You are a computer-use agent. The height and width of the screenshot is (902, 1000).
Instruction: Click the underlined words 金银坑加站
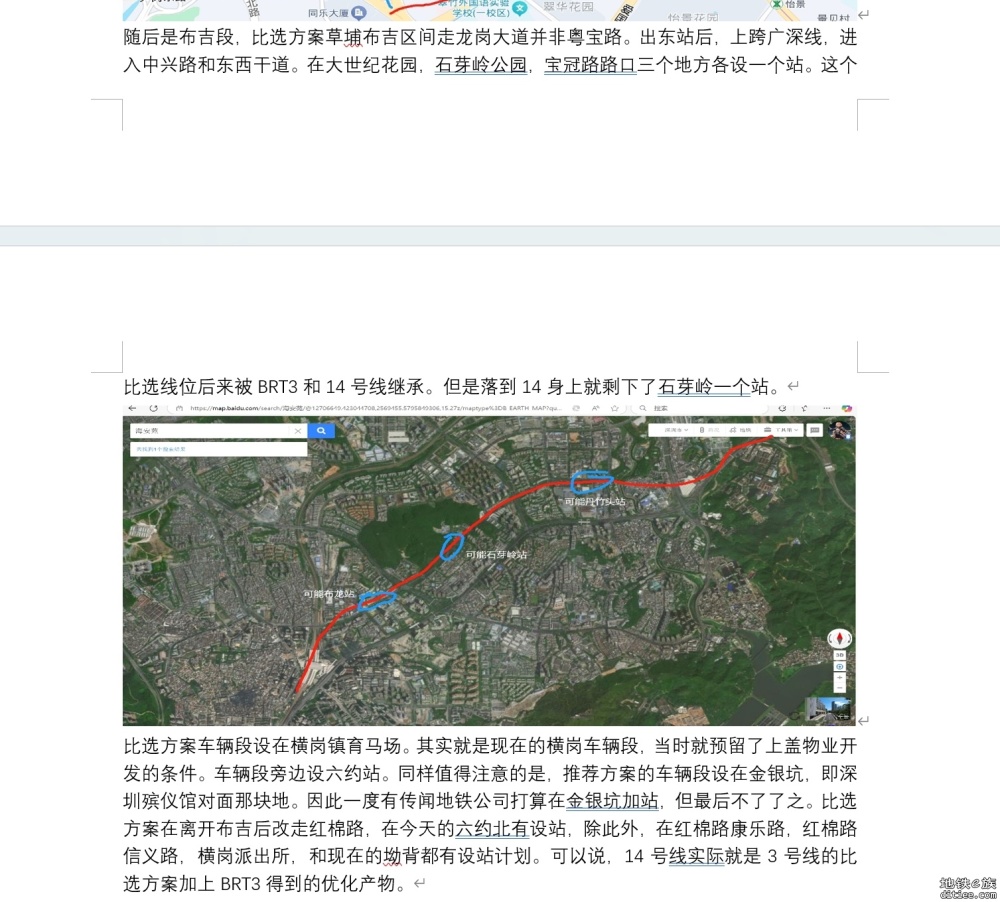pyautogui.click(x=612, y=801)
